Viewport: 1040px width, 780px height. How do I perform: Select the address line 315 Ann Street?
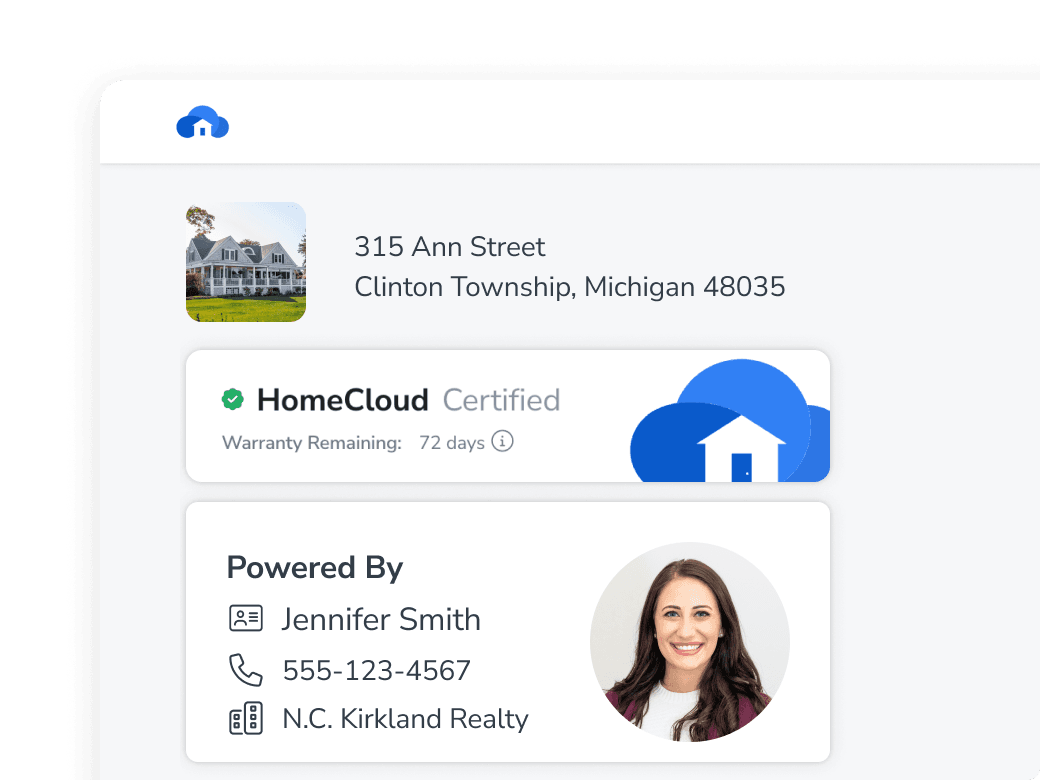[x=450, y=247]
